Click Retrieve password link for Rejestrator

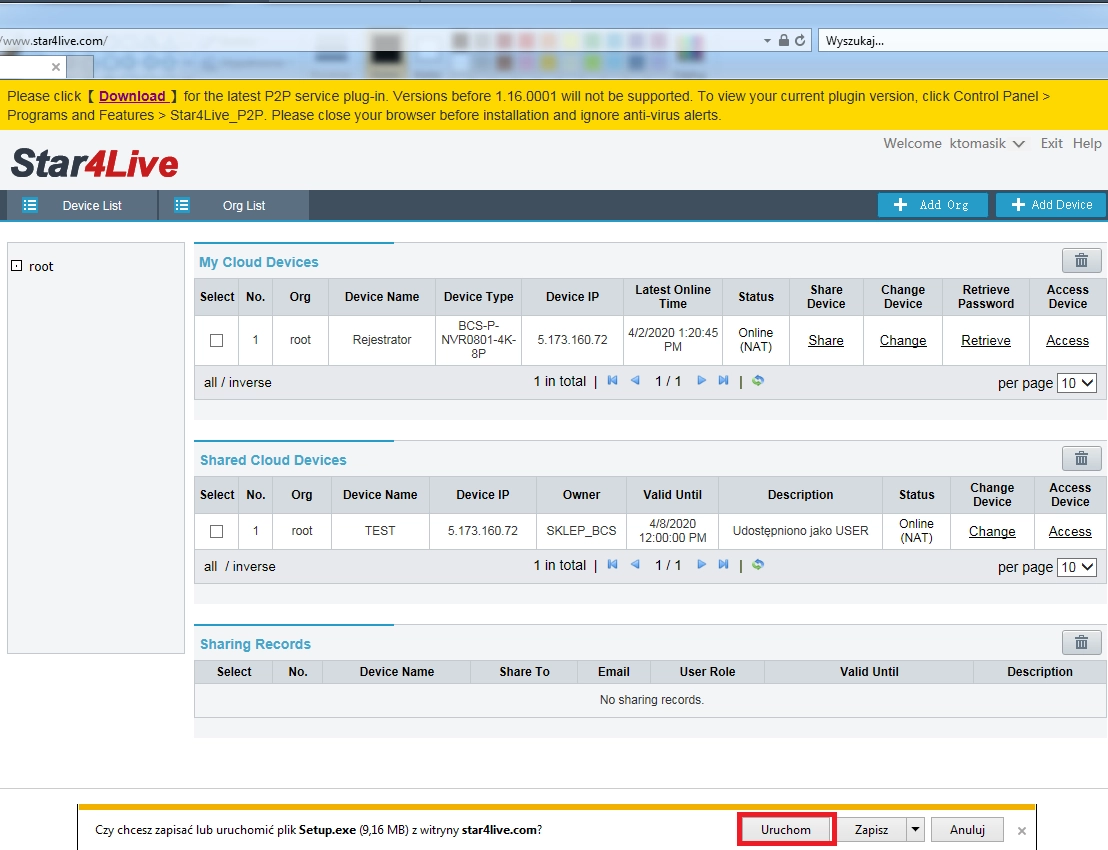pyautogui.click(x=986, y=341)
